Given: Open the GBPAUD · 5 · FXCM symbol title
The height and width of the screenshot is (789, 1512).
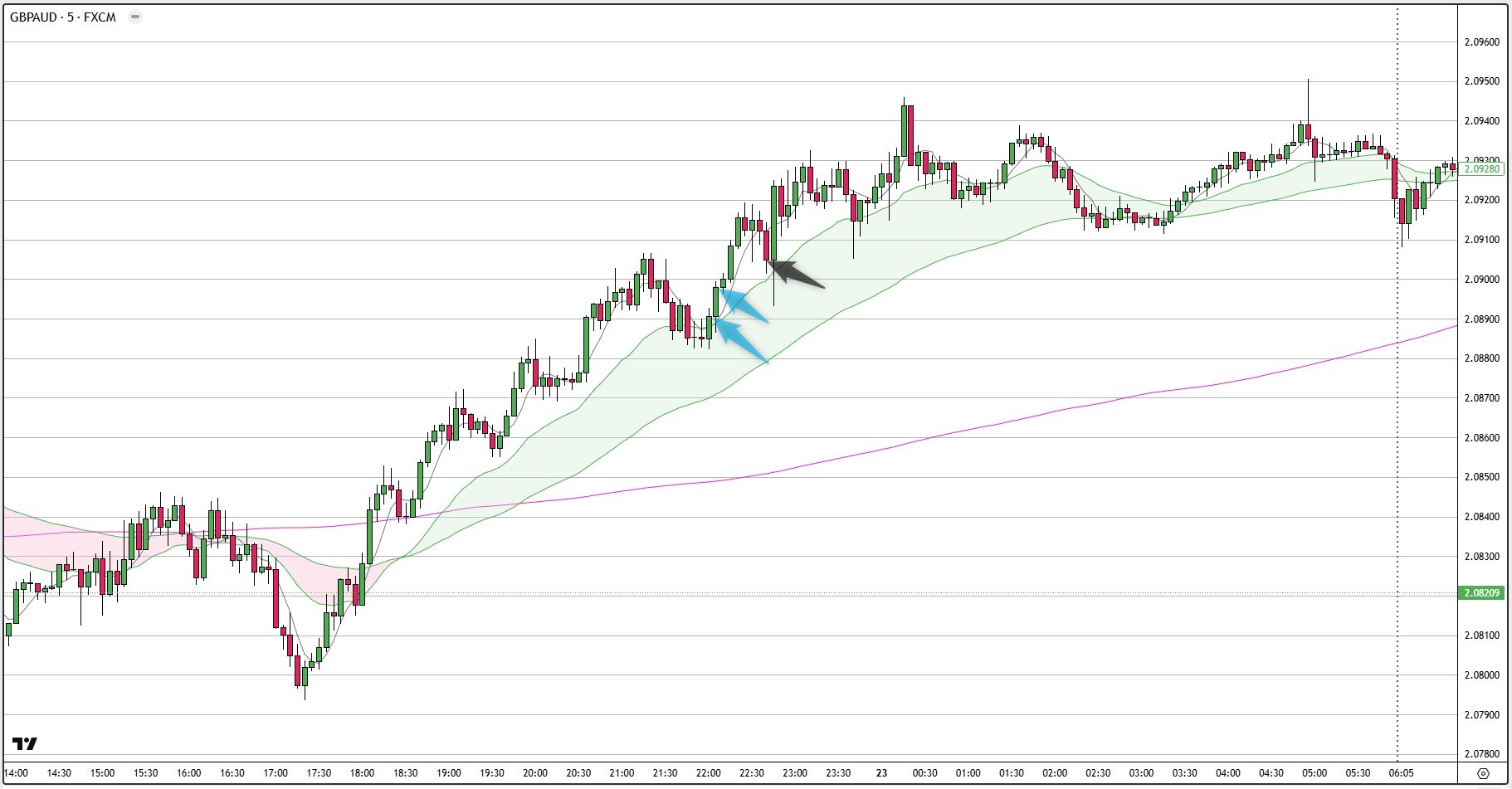Looking at the screenshot, I should (63, 17).
